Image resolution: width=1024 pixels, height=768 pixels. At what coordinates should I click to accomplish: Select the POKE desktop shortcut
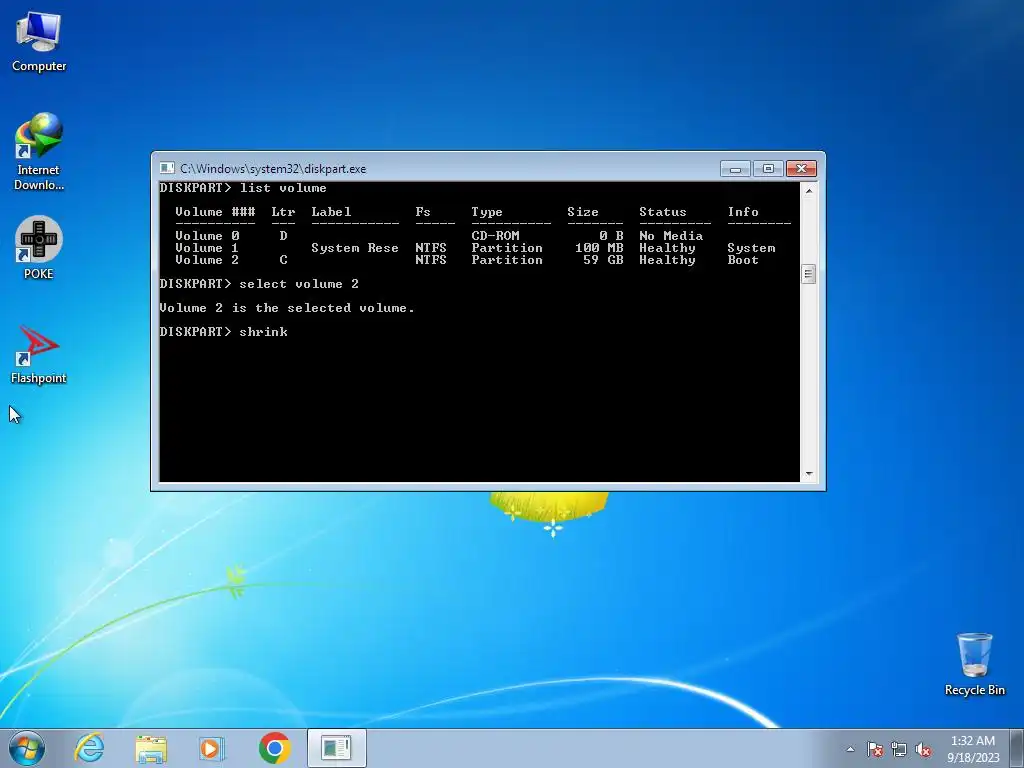point(39,248)
